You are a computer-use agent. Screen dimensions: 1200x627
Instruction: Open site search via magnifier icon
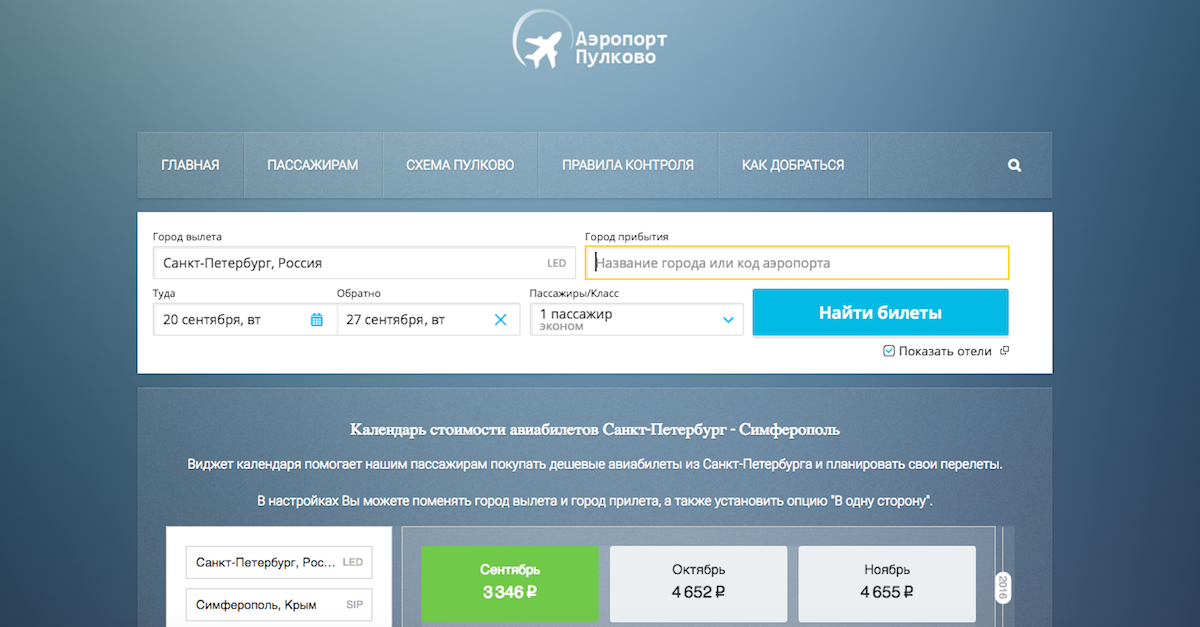(x=1014, y=166)
